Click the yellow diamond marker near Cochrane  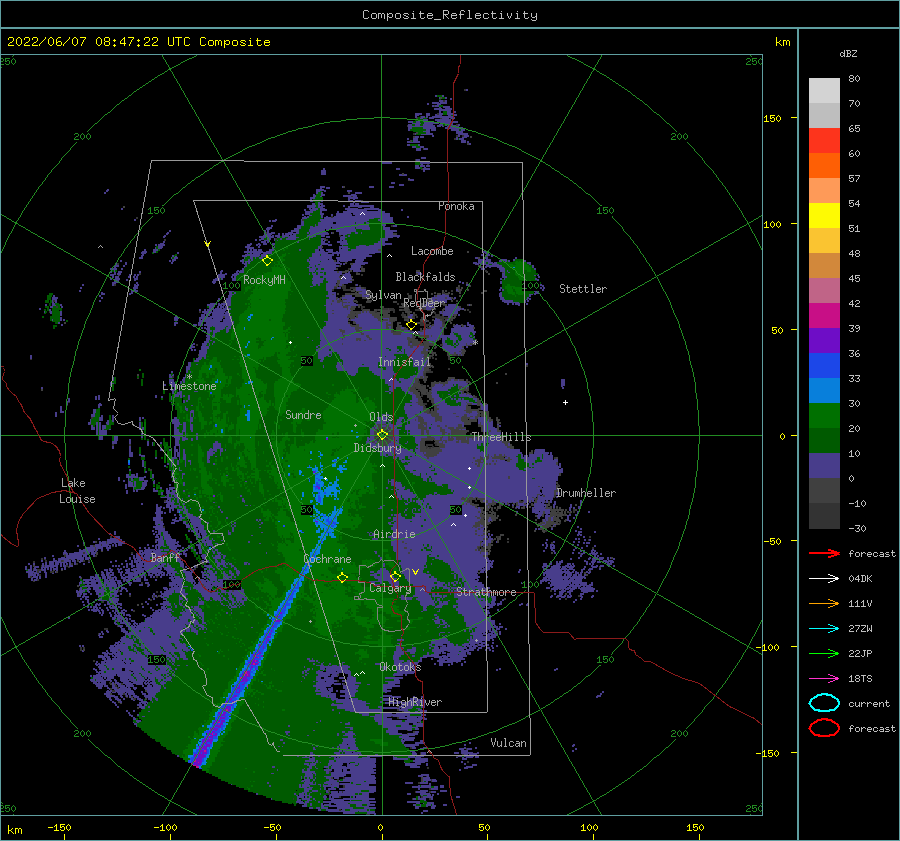[343, 577]
